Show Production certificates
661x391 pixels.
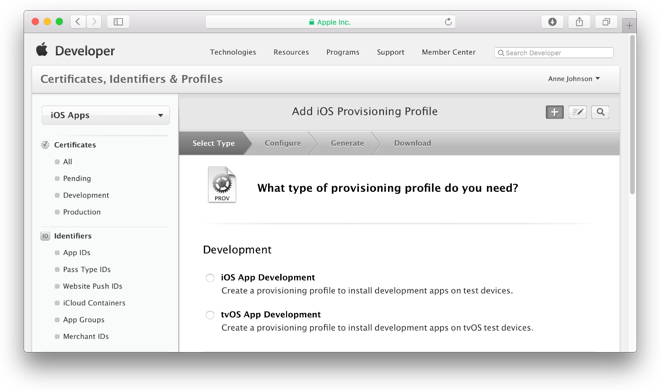click(x=82, y=212)
